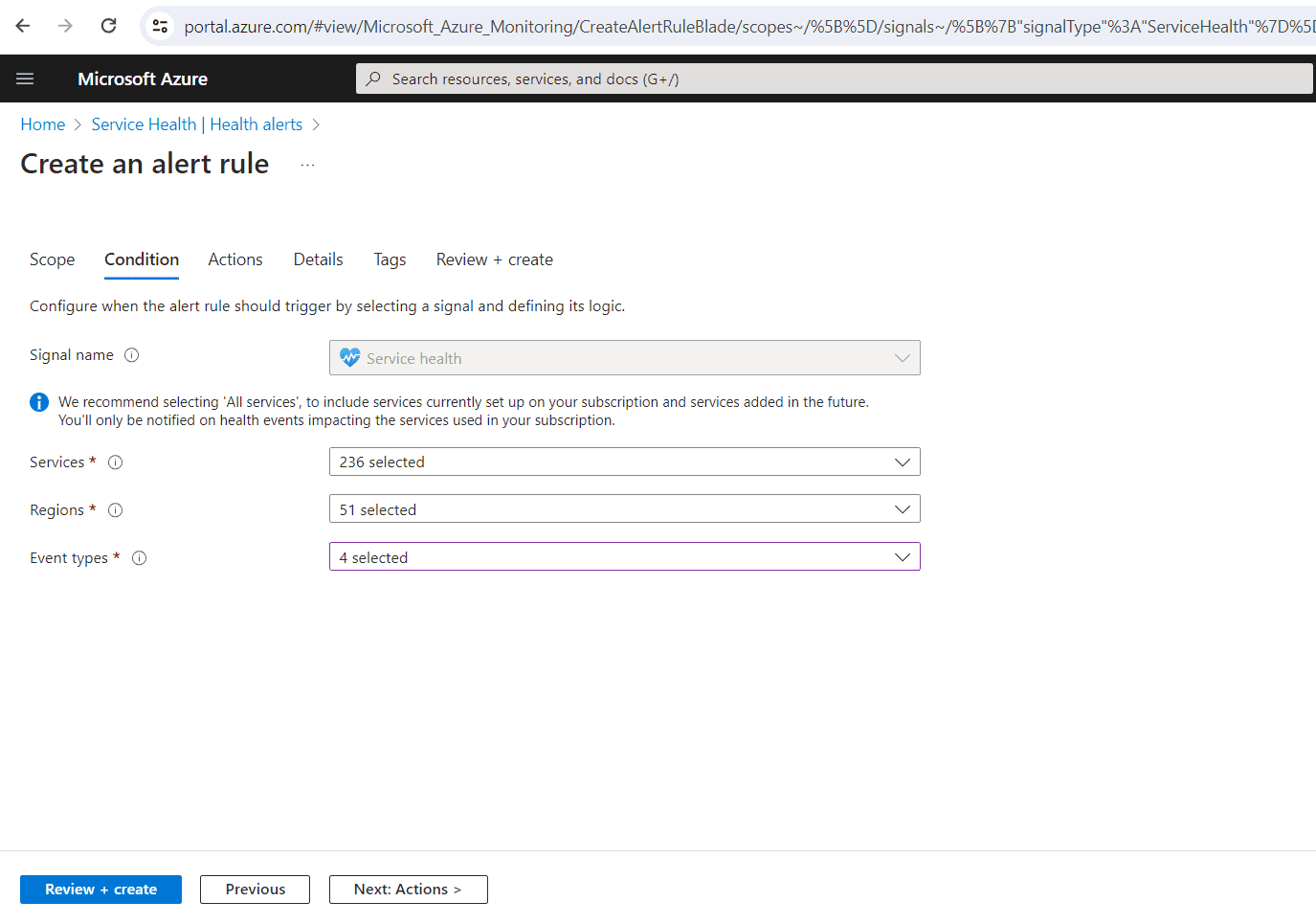
Task: Open the Services dropdown showing 236 selected
Action: pyautogui.click(x=625, y=462)
